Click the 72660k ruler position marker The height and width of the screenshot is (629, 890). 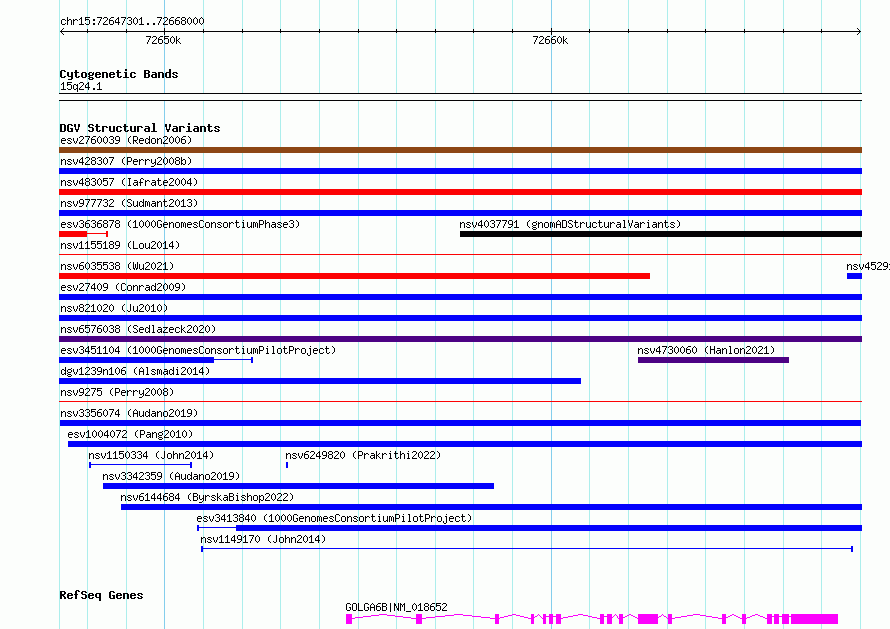550,40
